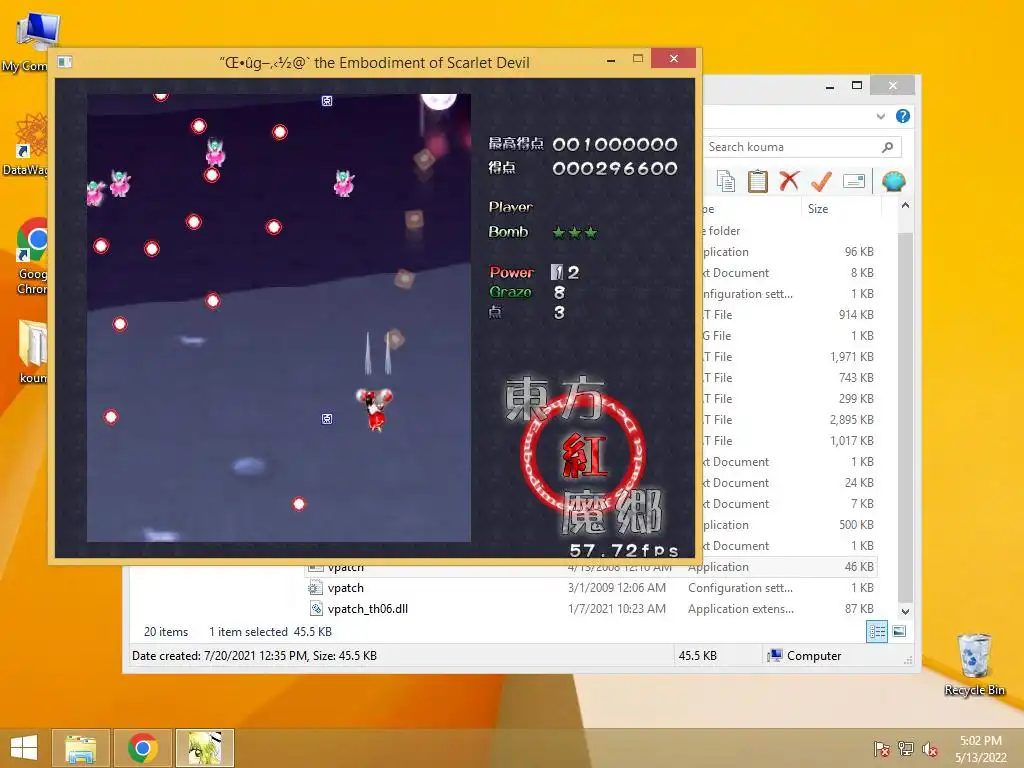Expand the Explorer ribbon chevron
The width and height of the screenshot is (1024, 768).
880,116
